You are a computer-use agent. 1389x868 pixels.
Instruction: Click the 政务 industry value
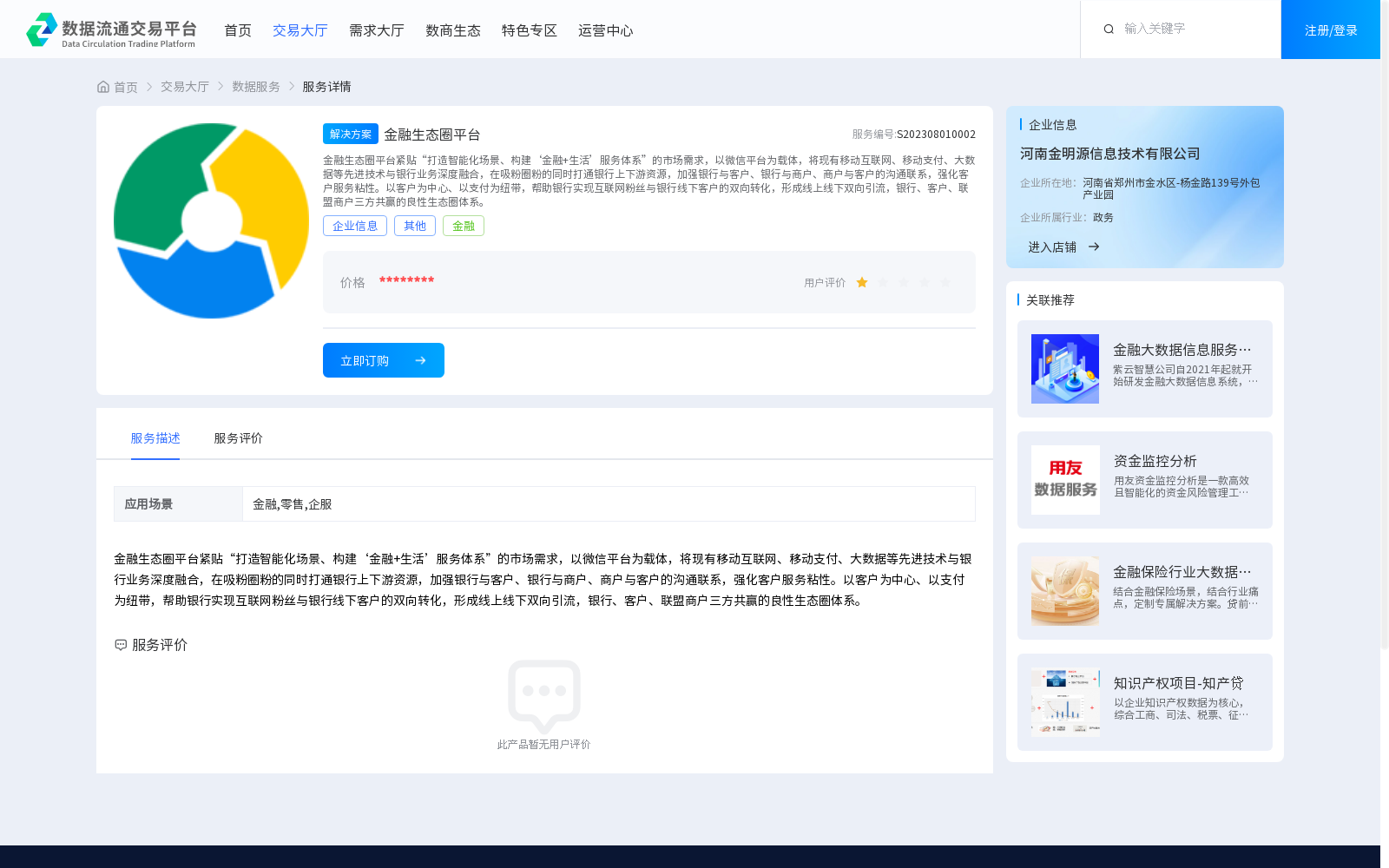[1103, 218]
